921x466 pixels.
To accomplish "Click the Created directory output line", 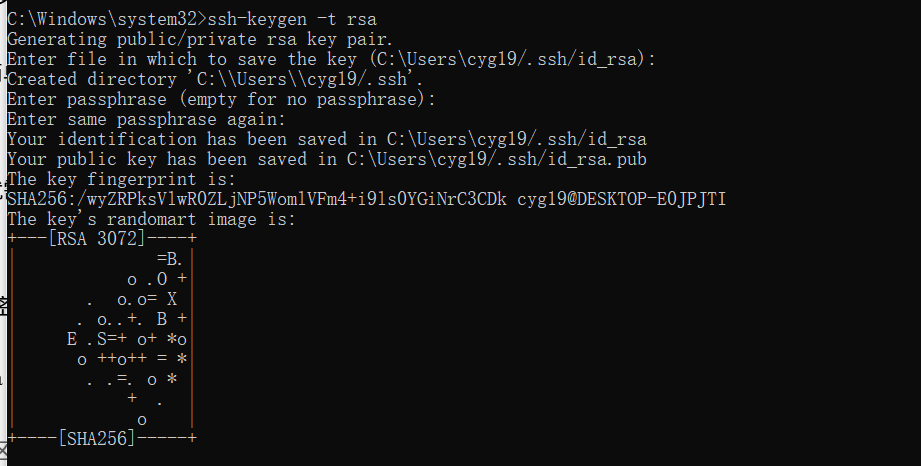I will click(x=215, y=79).
